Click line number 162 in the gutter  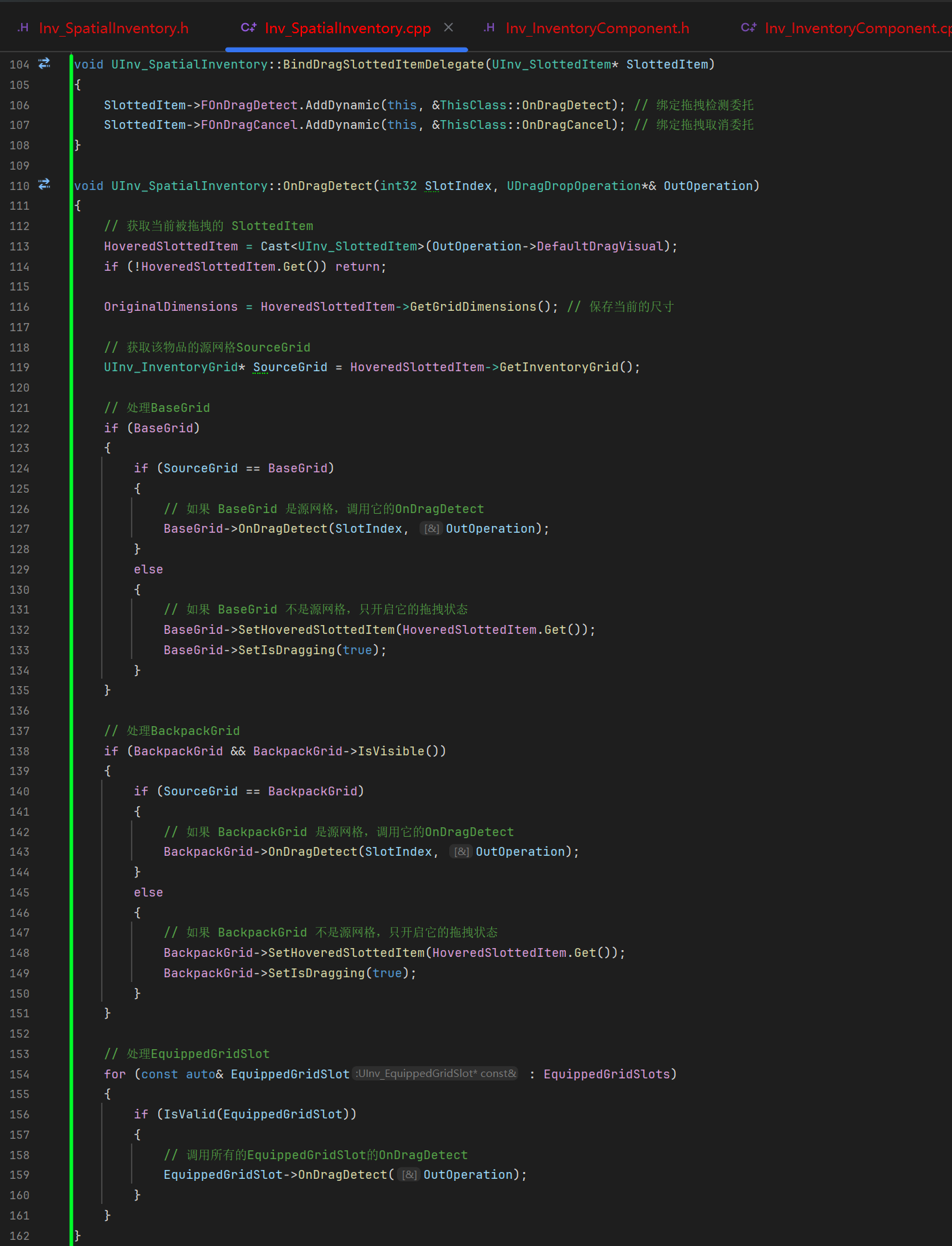[20, 1236]
